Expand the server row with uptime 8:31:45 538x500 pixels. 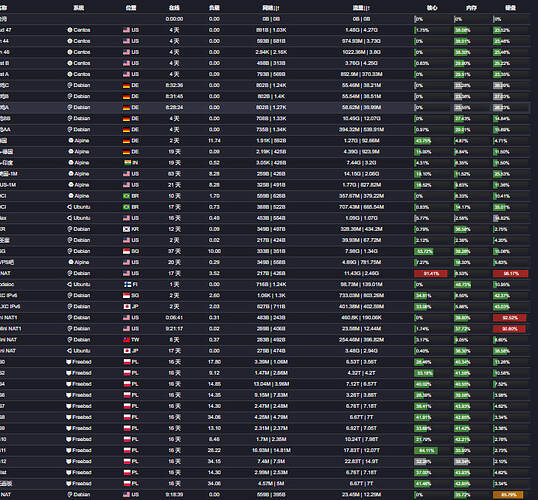(x=265, y=96)
